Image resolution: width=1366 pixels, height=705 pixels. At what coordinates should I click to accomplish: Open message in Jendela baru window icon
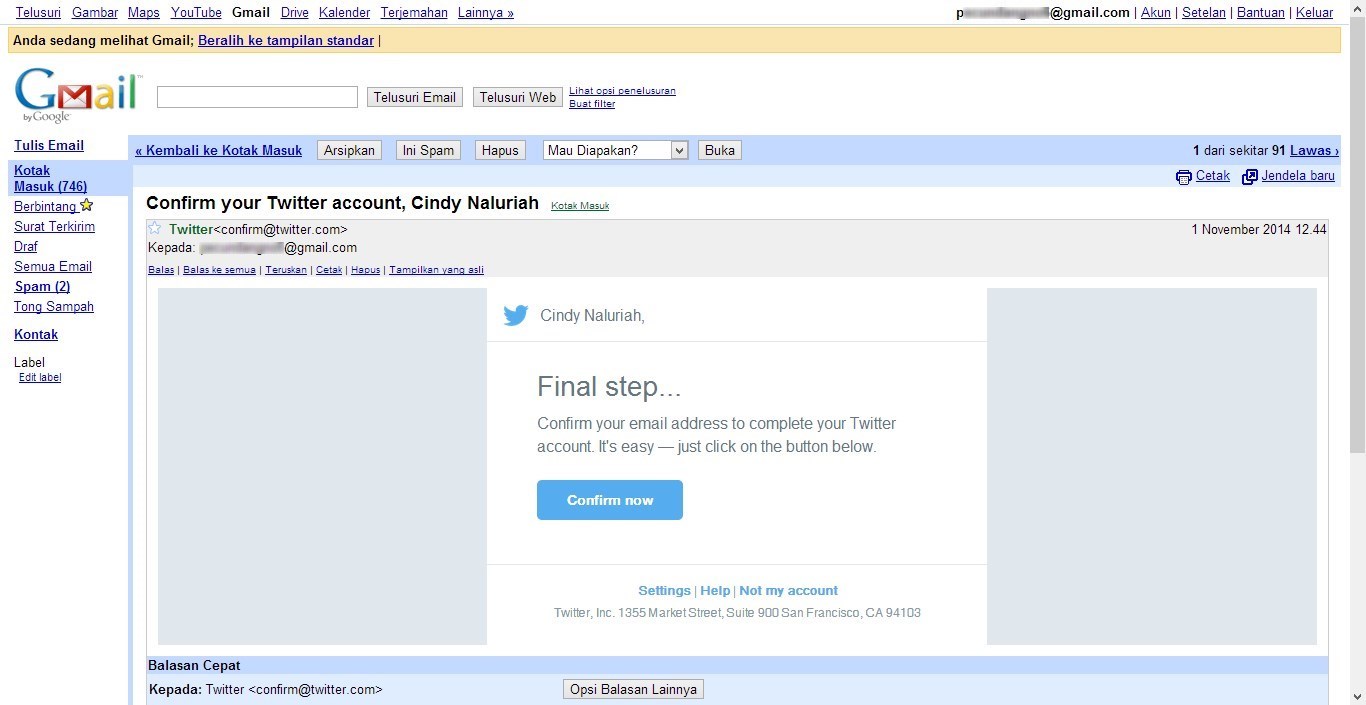(x=1250, y=176)
